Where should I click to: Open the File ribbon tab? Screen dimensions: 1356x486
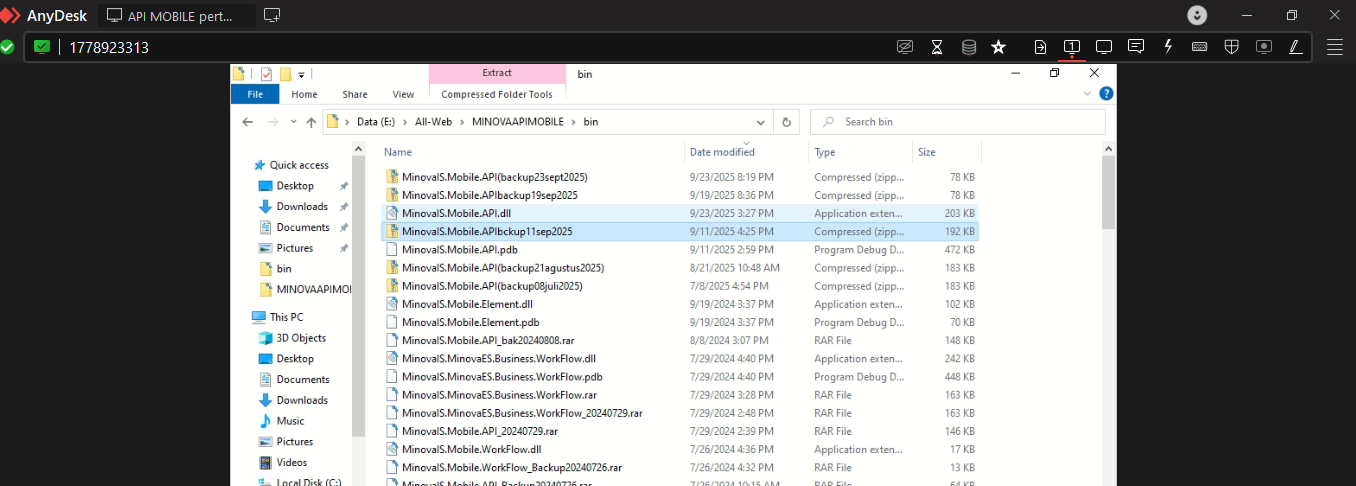pos(255,94)
